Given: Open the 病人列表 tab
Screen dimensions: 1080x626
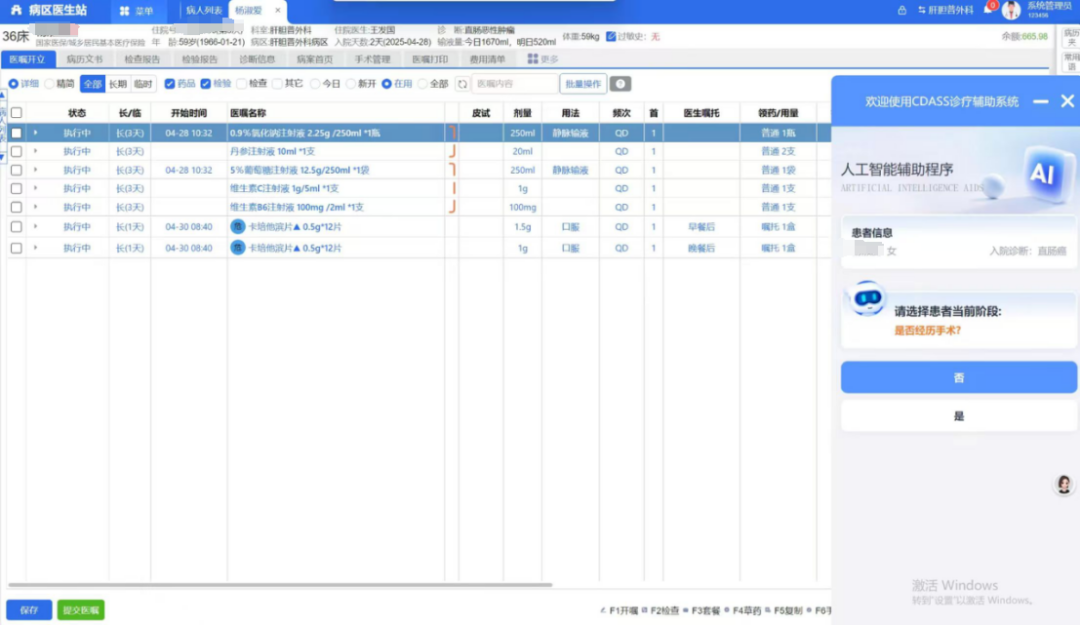Looking at the screenshot, I should click(x=204, y=11).
